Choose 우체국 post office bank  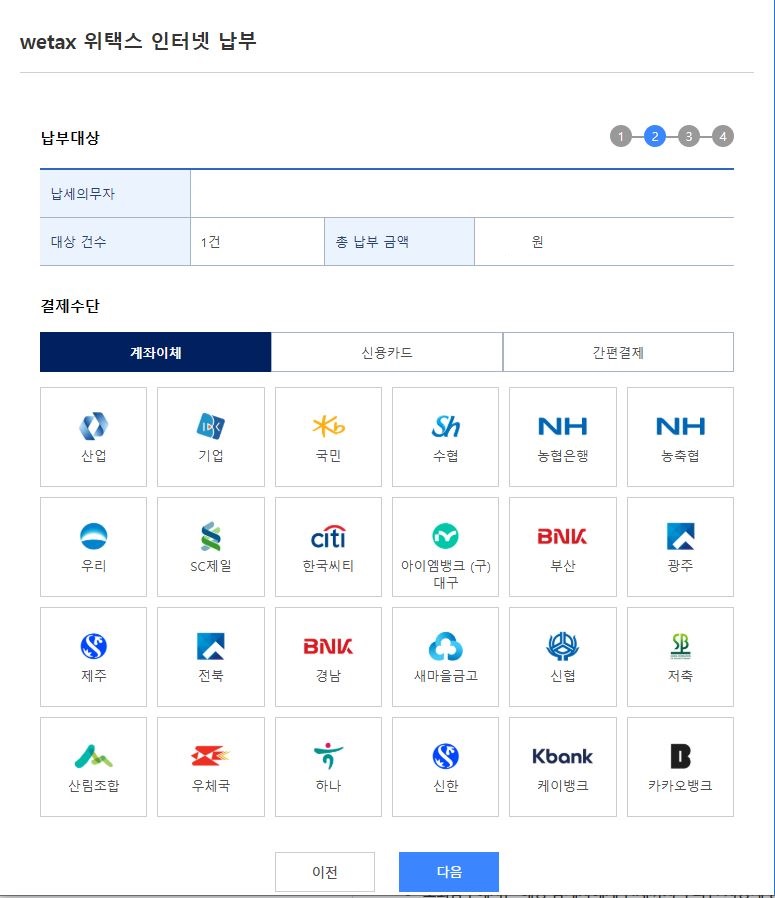click(211, 767)
